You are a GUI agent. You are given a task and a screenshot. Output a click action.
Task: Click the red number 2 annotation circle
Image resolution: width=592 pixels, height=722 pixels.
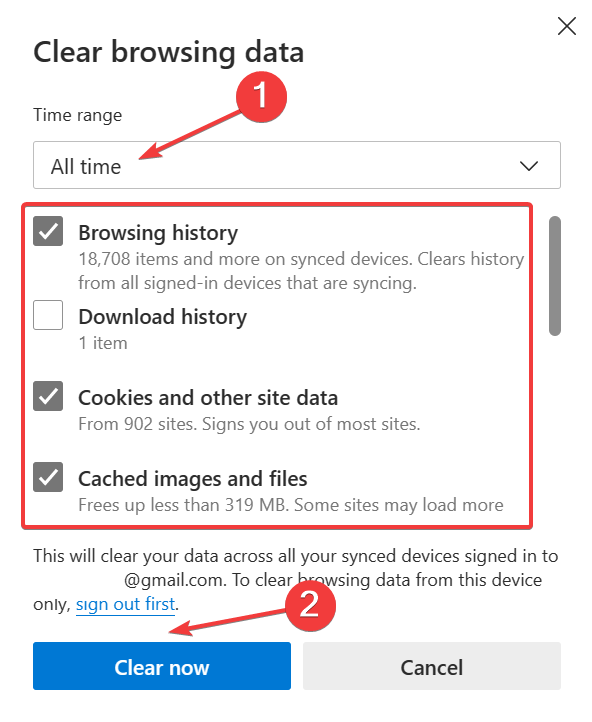(310, 605)
